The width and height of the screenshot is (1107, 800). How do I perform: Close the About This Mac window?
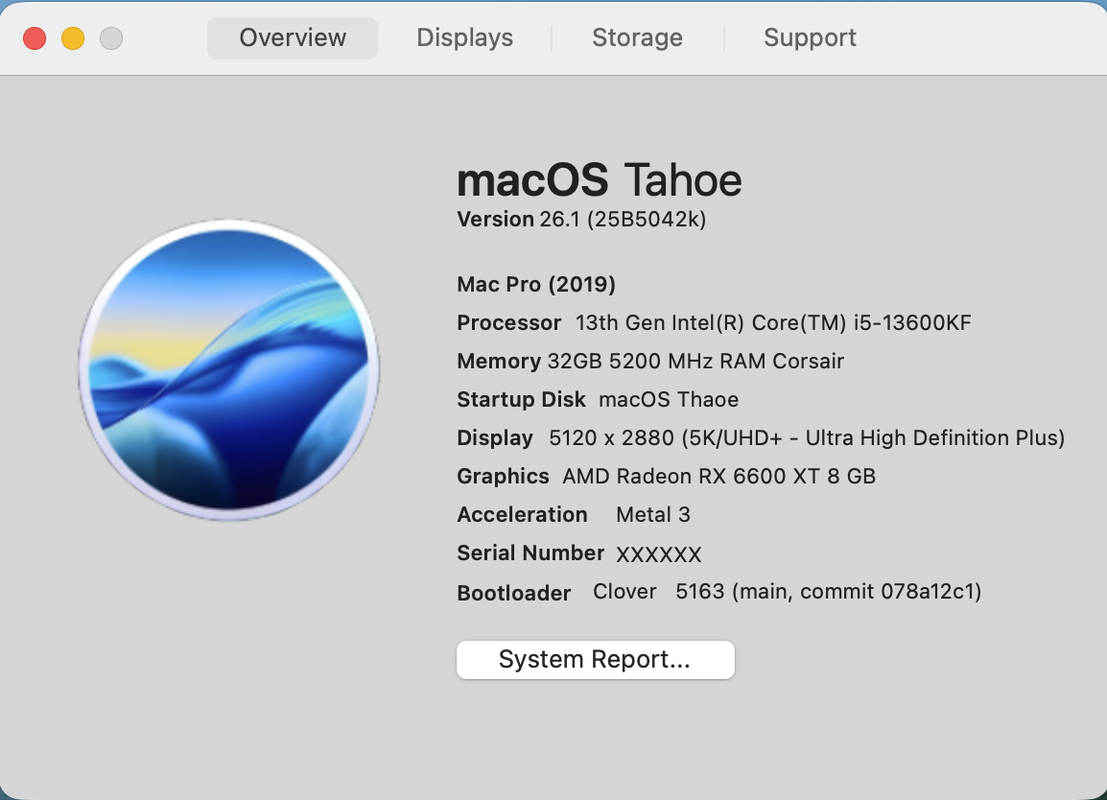click(35, 38)
